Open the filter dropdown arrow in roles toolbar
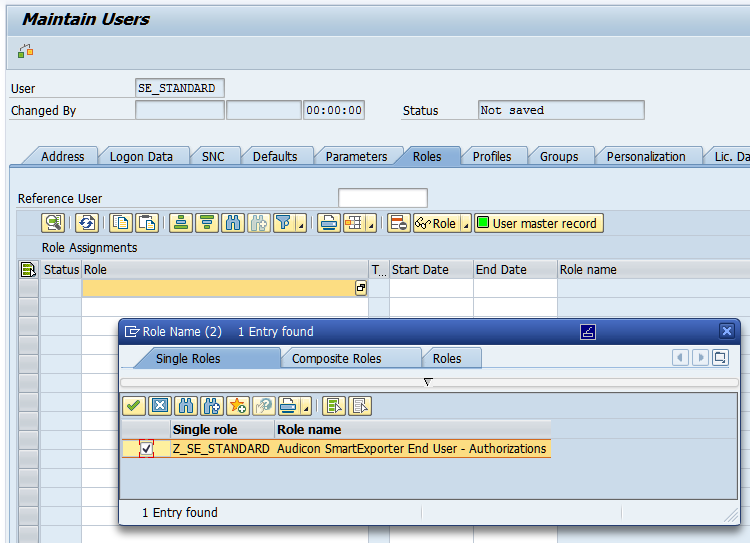The width and height of the screenshot is (750, 543). [x=301, y=226]
